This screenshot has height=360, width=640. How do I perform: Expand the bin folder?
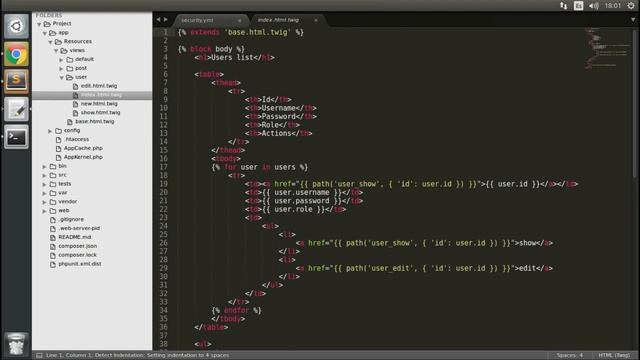tap(44, 167)
